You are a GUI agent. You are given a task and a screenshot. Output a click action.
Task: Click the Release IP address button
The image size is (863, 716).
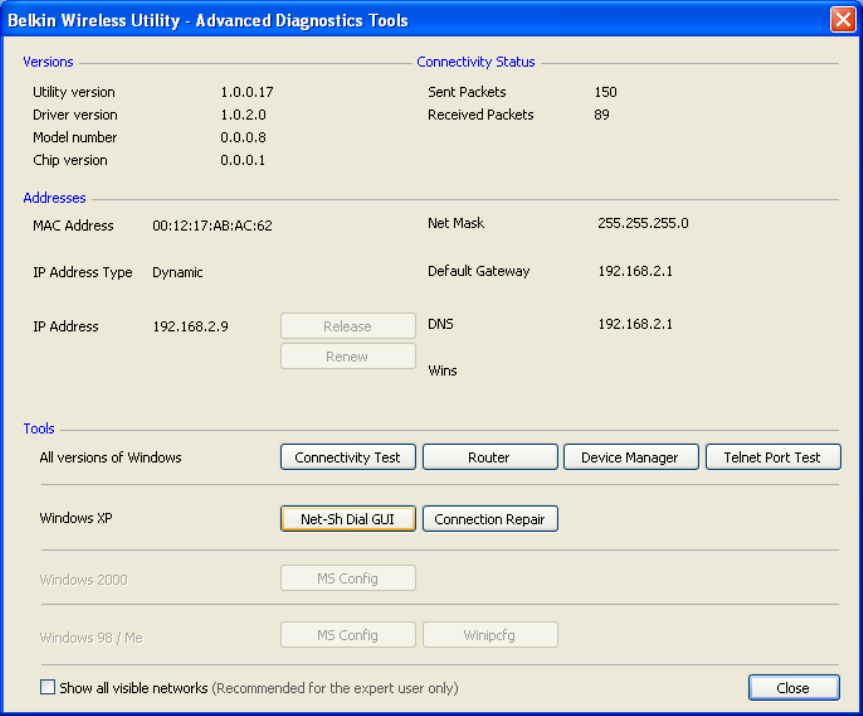pos(348,326)
